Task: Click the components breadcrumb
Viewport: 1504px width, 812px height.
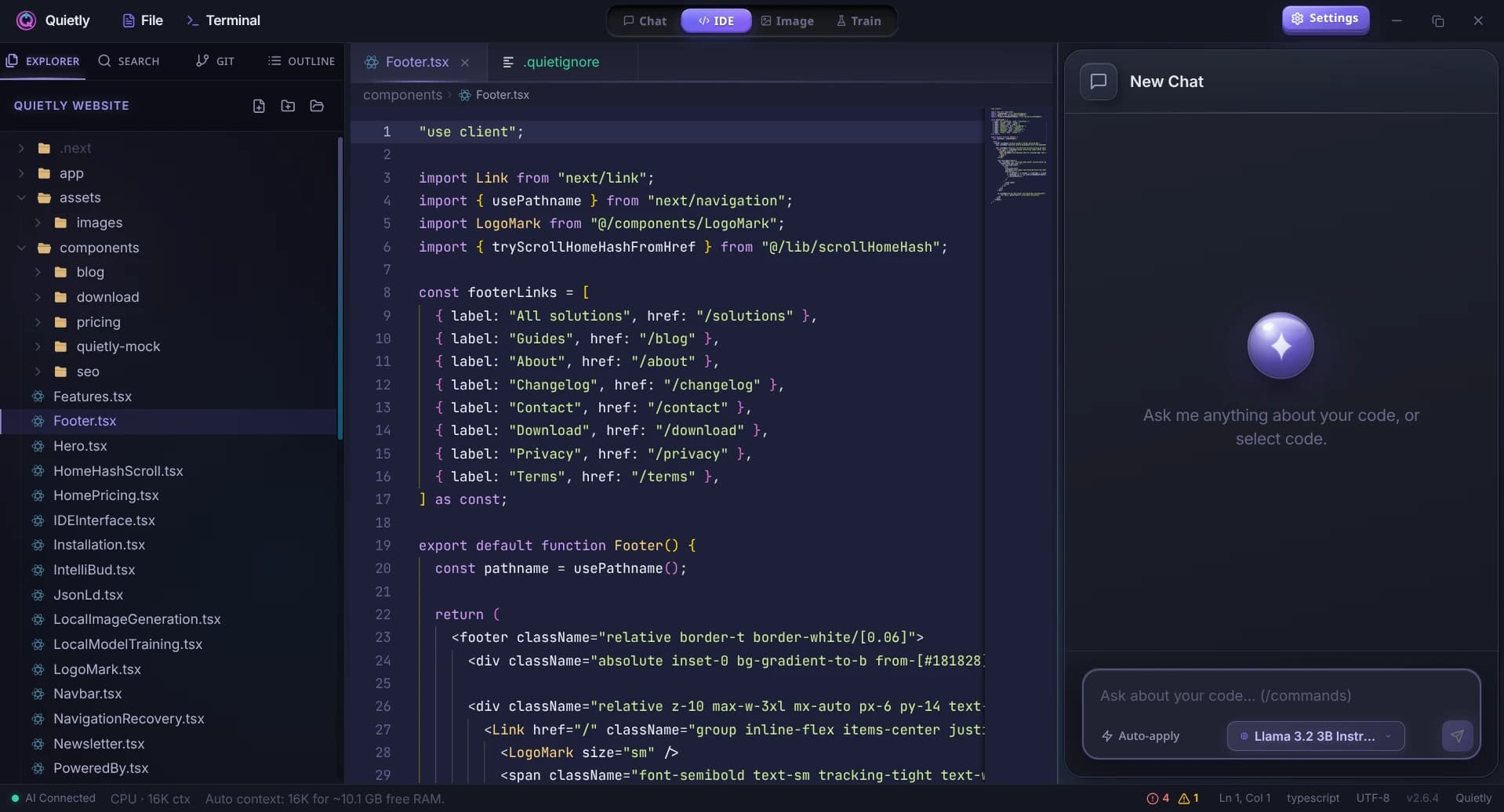Action: [x=402, y=95]
